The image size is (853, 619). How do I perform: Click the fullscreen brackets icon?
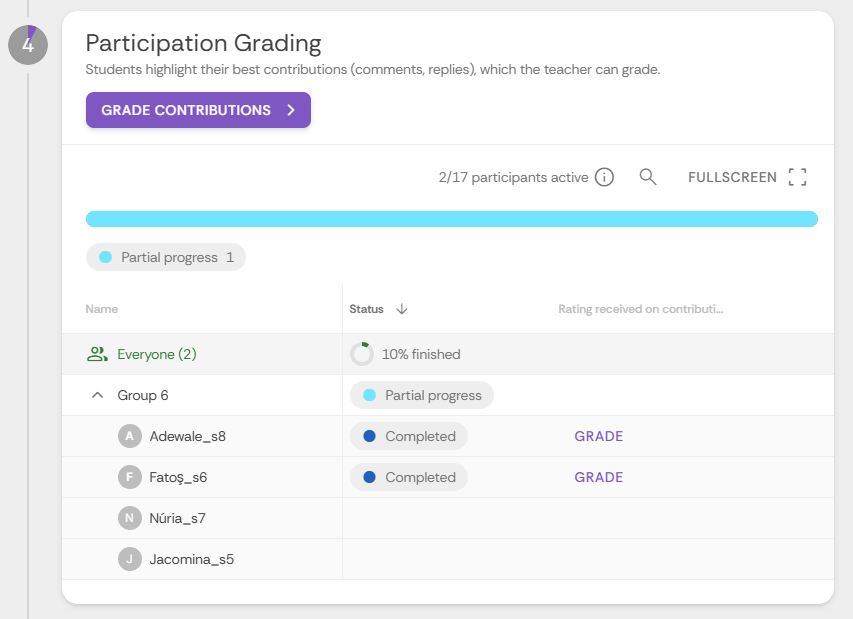click(x=798, y=177)
